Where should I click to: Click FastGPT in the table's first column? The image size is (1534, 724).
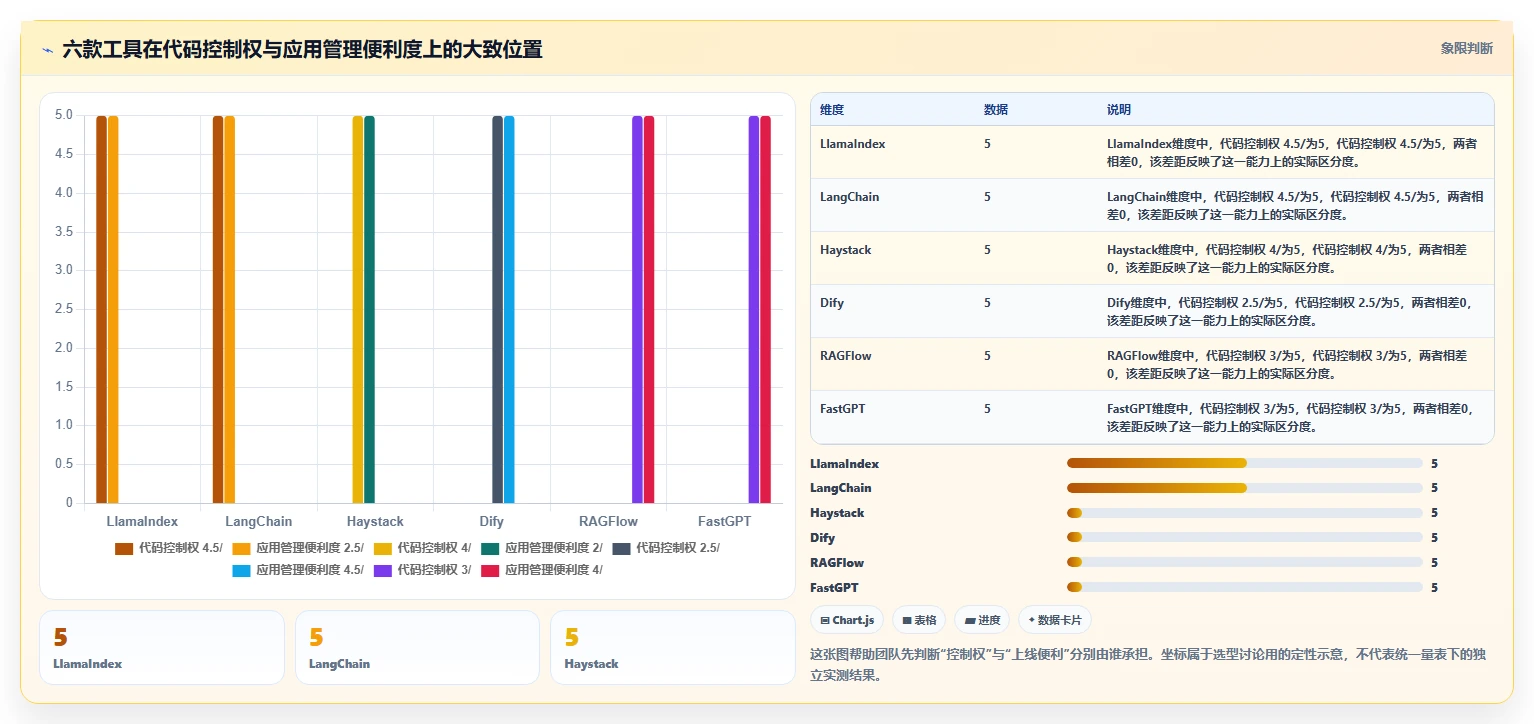coord(844,409)
